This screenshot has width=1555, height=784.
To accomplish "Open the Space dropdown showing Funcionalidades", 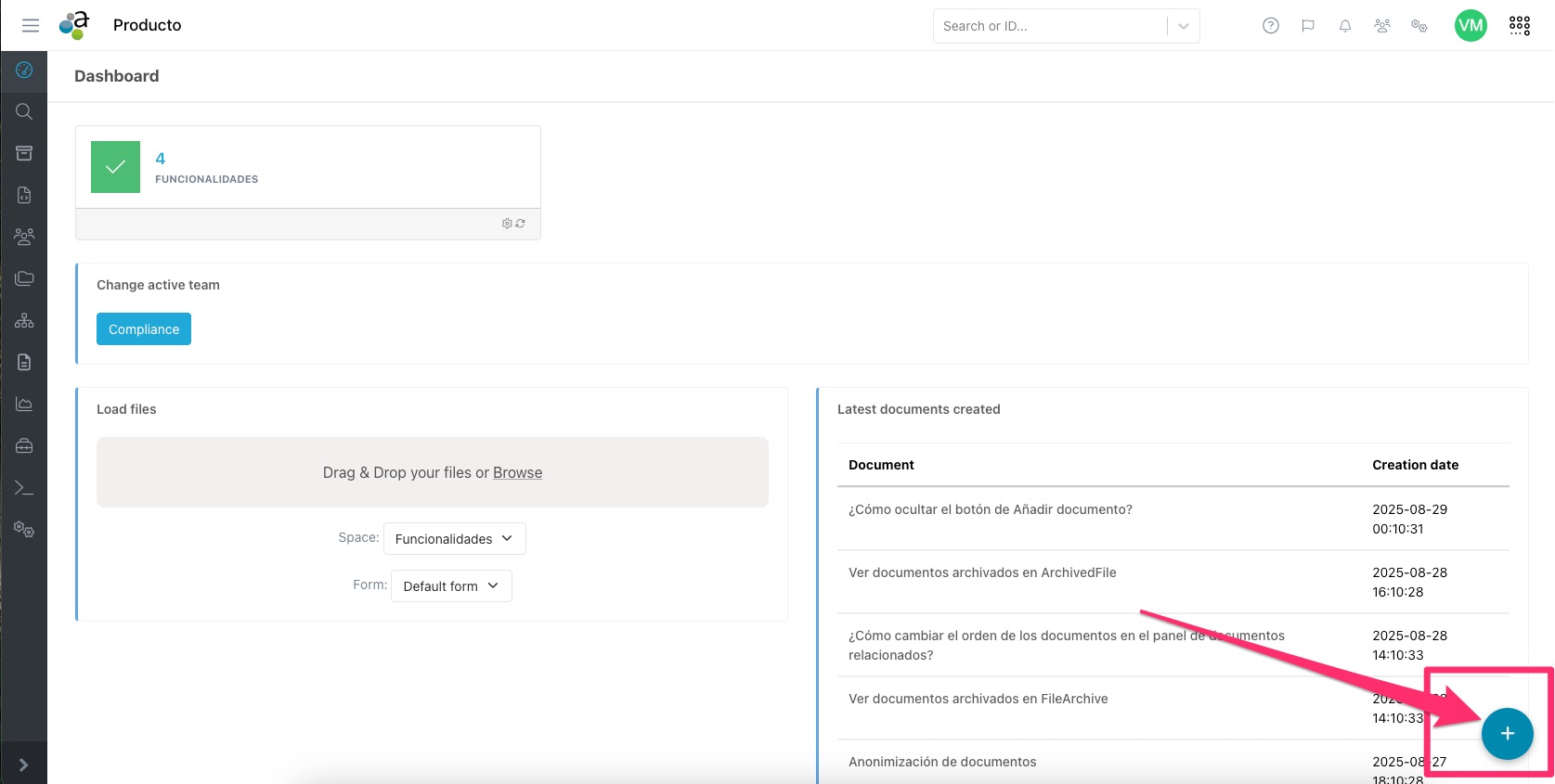I will tap(454, 539).
